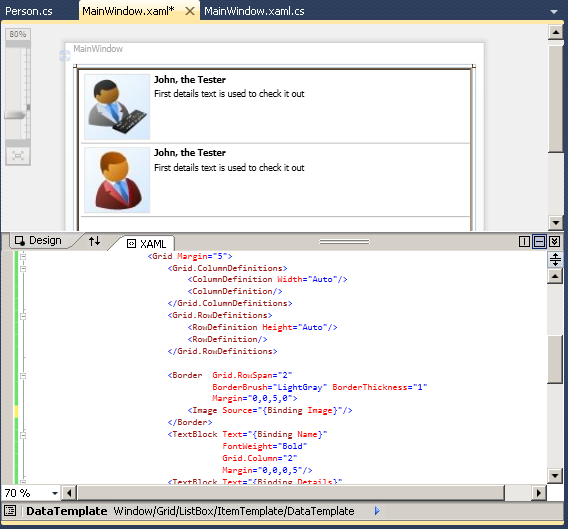
Task: Collapse the bottom pane
Action: pyautogui.click(x=554, y=242)
